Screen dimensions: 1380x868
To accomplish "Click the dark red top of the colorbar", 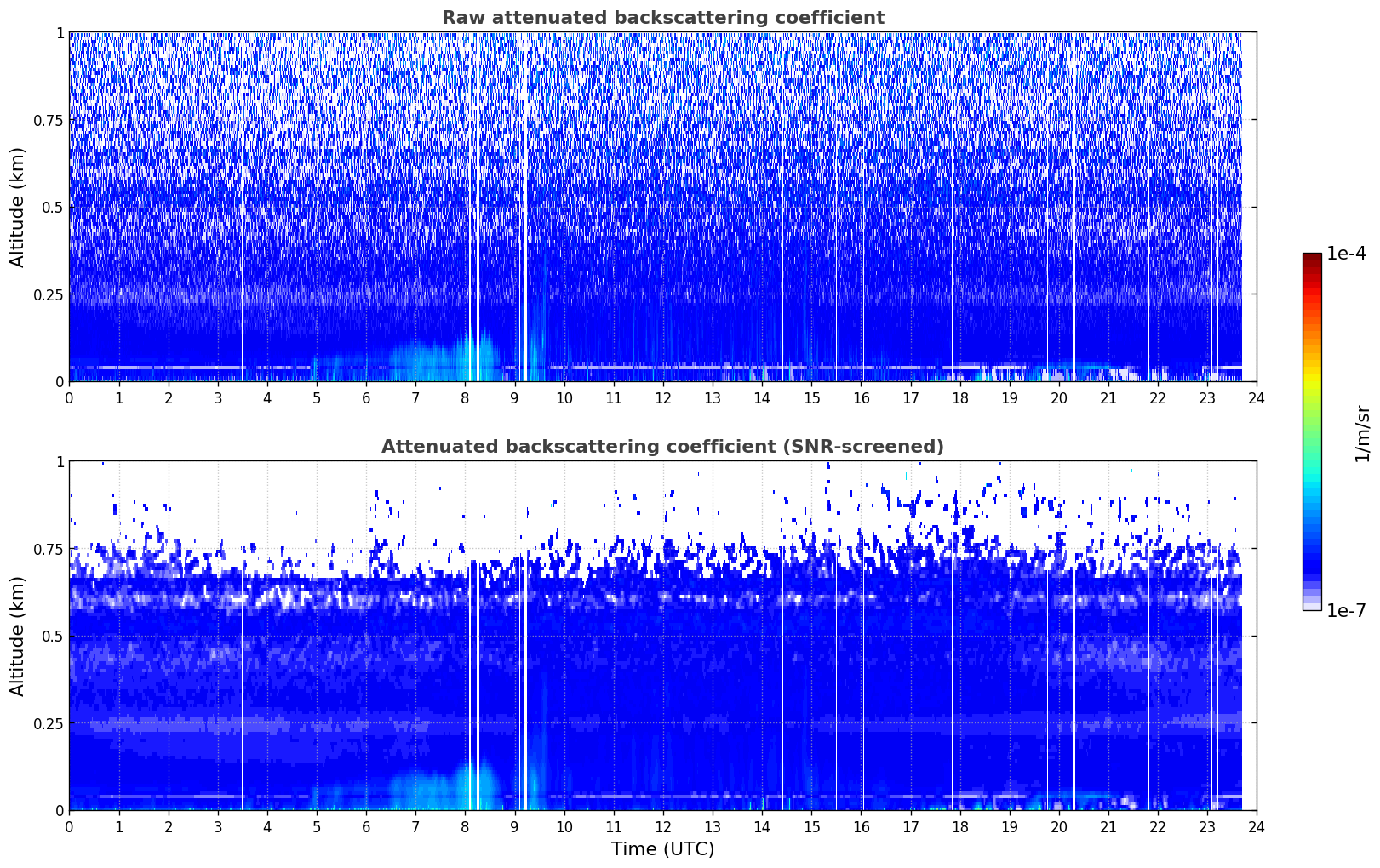I will (x=1311, y=258).
